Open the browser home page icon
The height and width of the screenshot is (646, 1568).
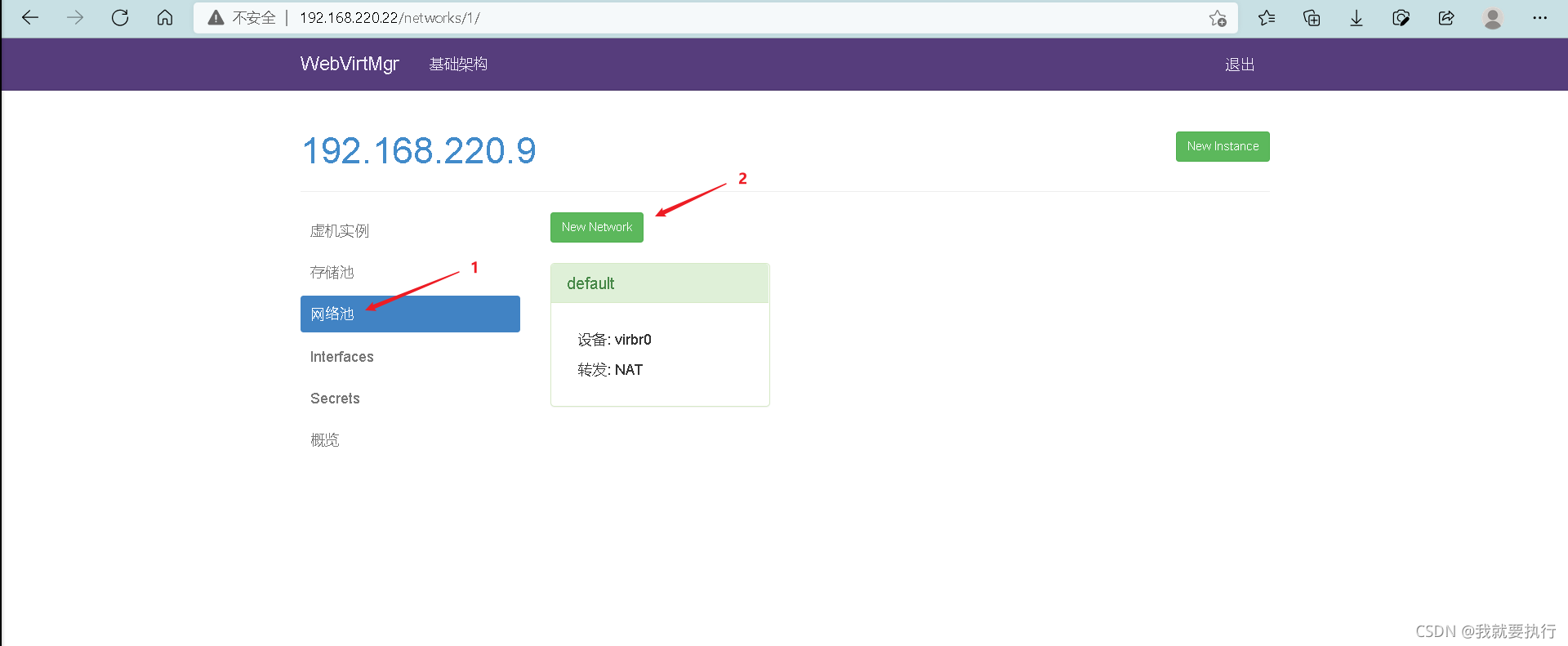(165, 18)
